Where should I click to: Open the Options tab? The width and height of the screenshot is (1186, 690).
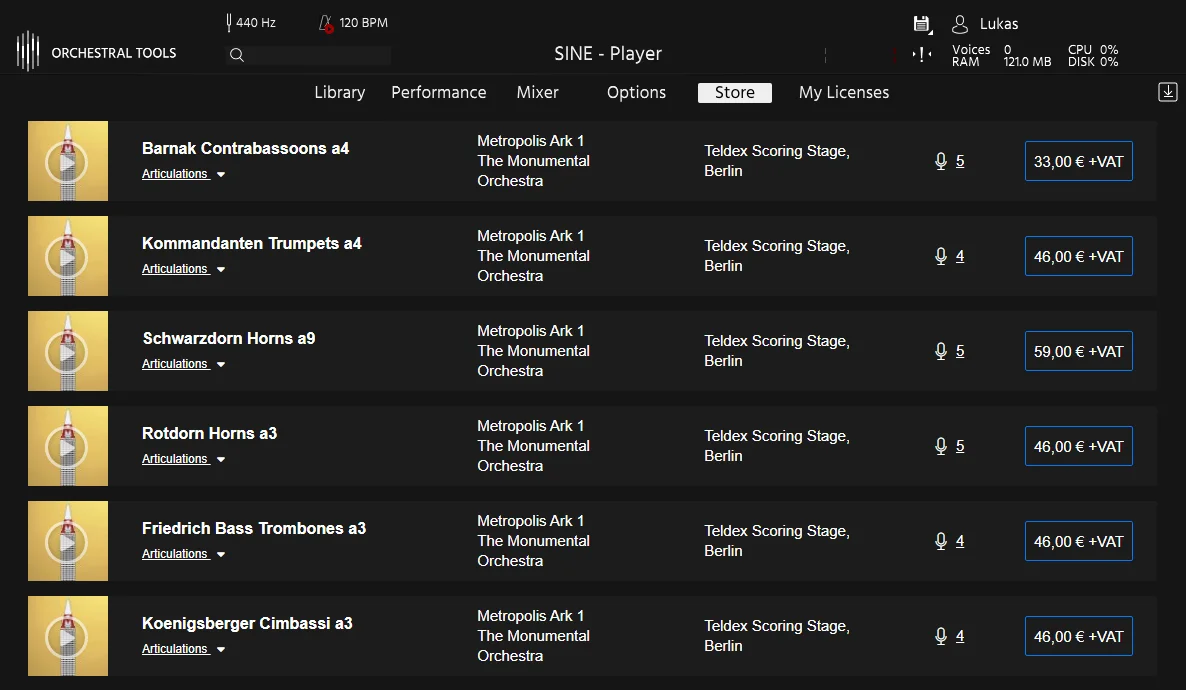point(636,92)
